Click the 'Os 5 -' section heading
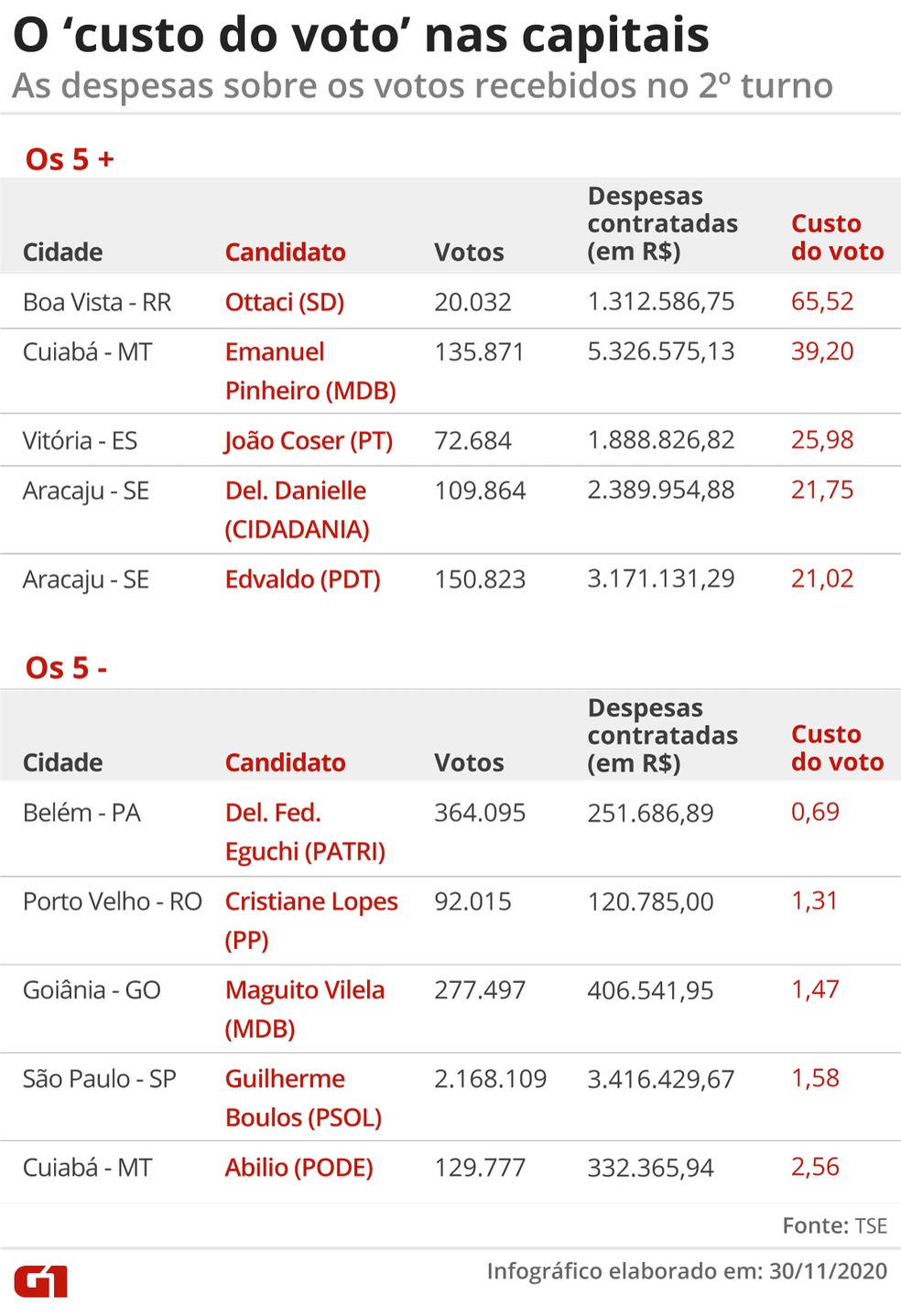This screenshot has width=901, height=1316. [66, 668]
